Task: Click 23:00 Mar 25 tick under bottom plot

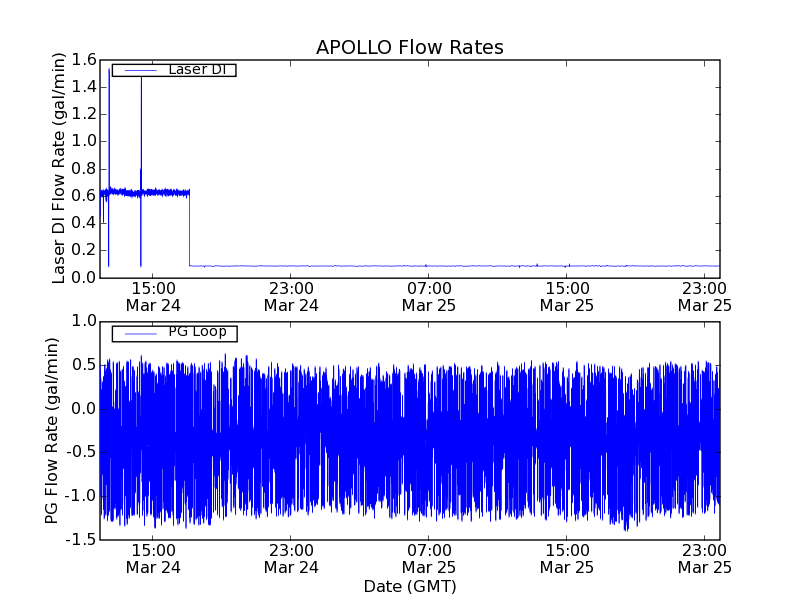Action: pyautogui.click(x=704, y=558)
